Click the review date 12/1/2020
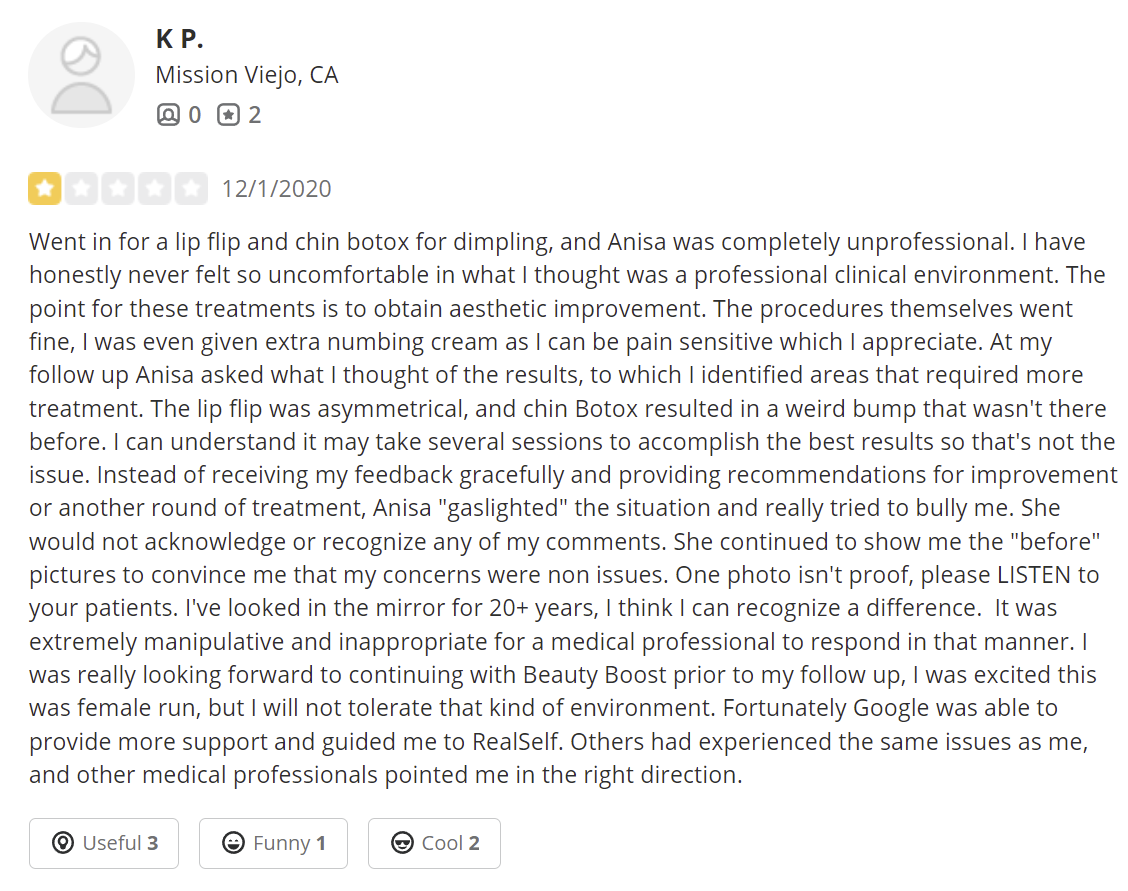 276,189
